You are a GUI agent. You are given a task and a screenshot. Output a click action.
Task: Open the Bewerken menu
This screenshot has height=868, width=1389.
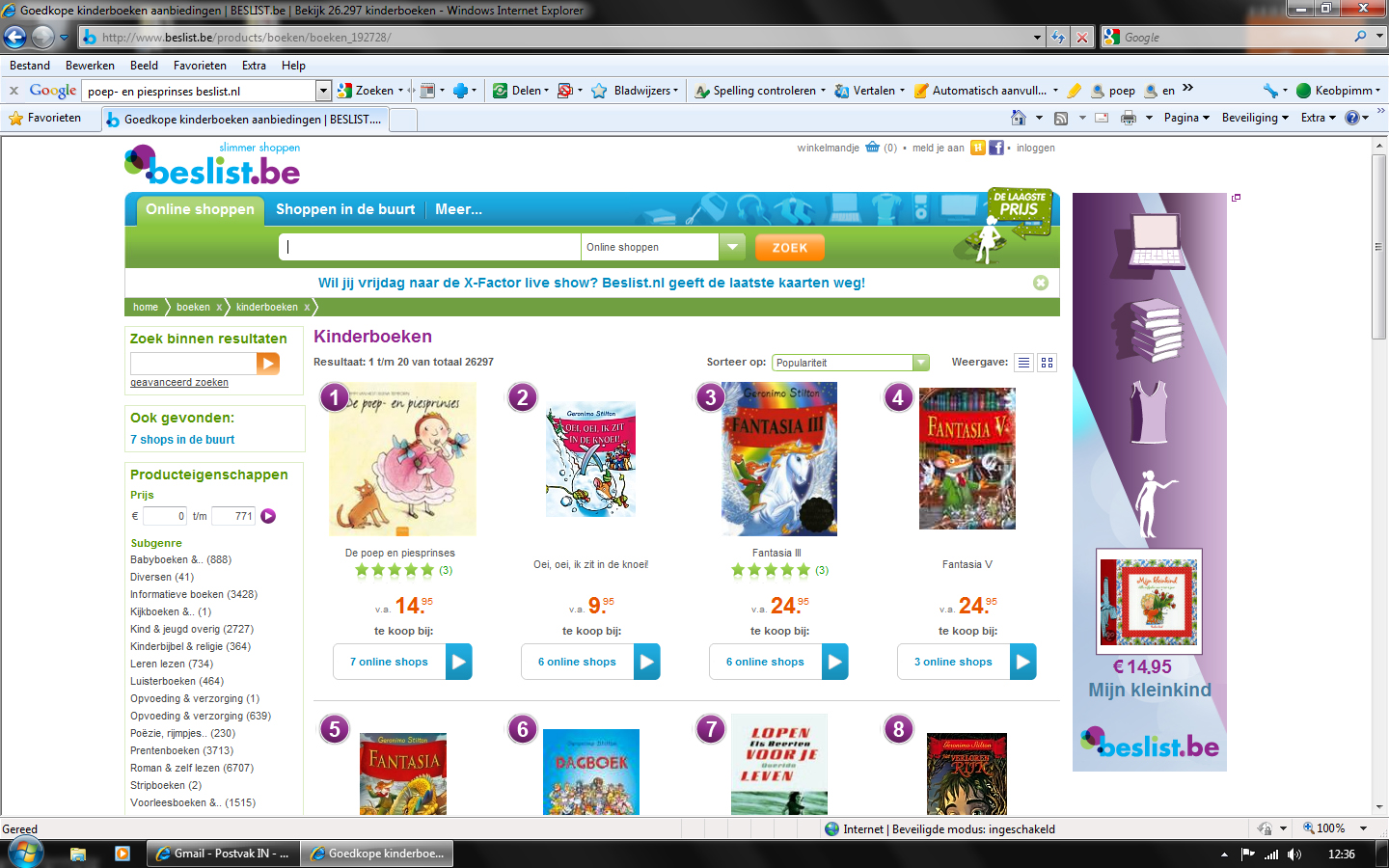coord(90,66)
